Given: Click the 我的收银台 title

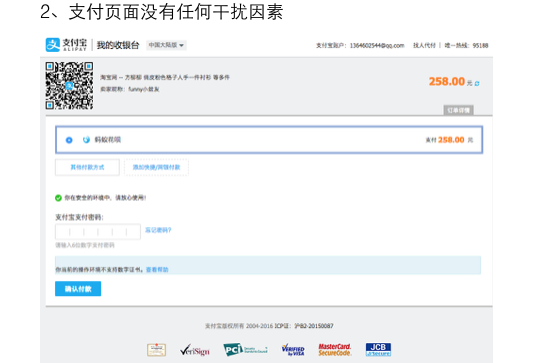Looking at the screenshot, I should (118, 45).
